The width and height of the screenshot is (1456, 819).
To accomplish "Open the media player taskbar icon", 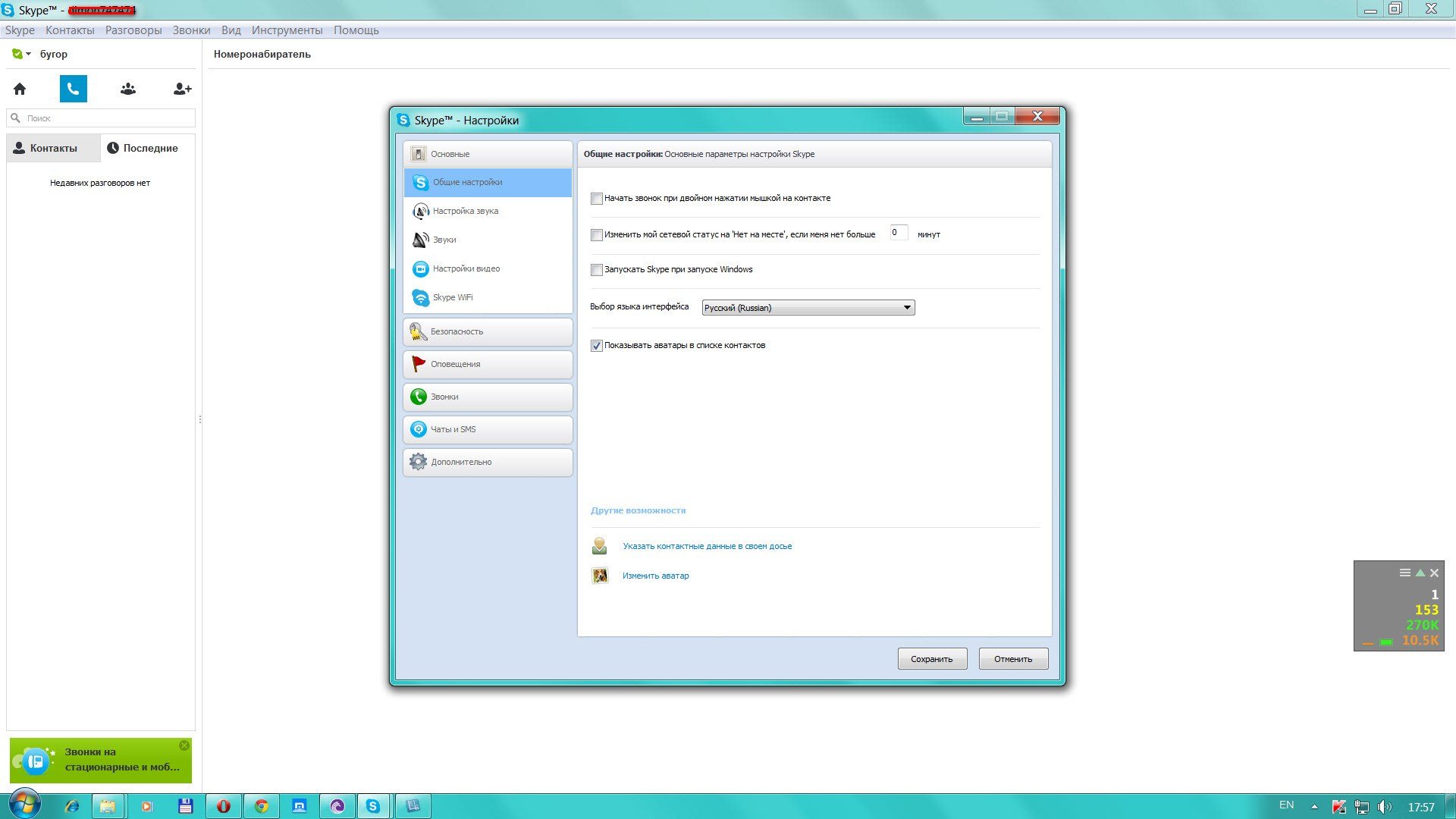I will (x=147, y=806).
